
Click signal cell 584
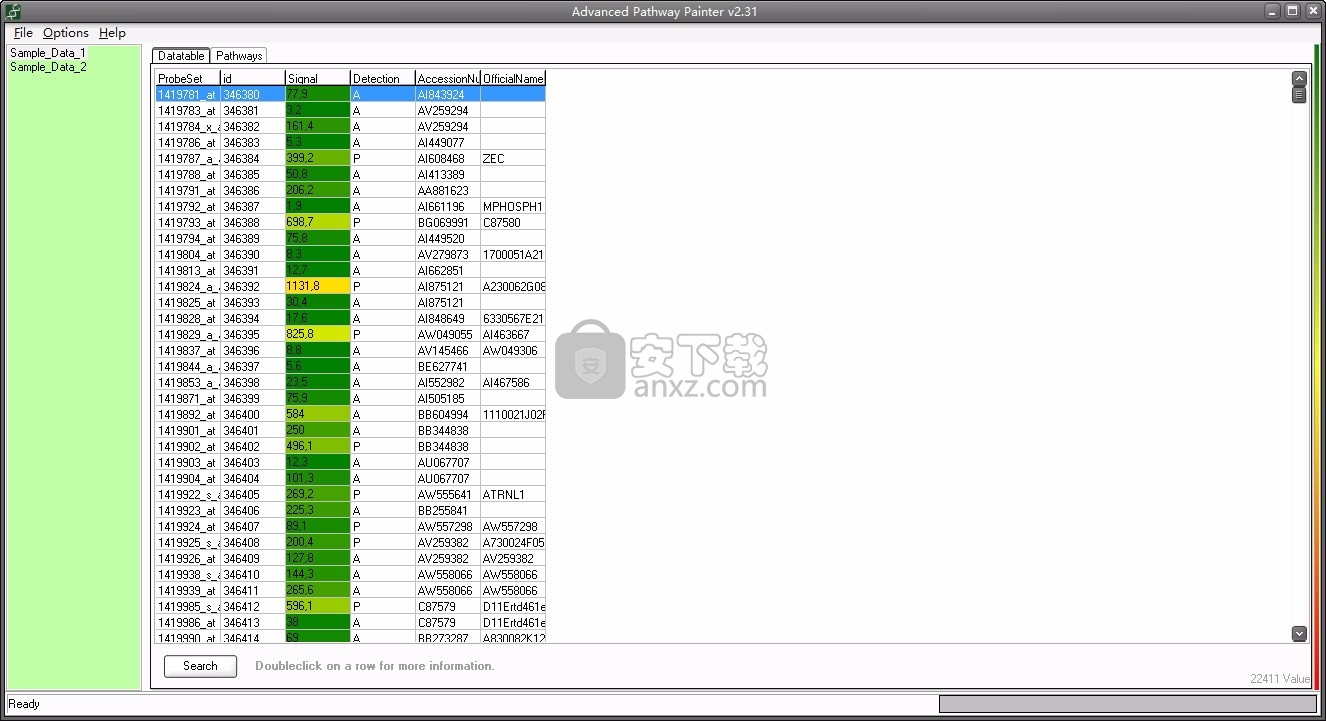pyautogui.click(x=317, y=414)
